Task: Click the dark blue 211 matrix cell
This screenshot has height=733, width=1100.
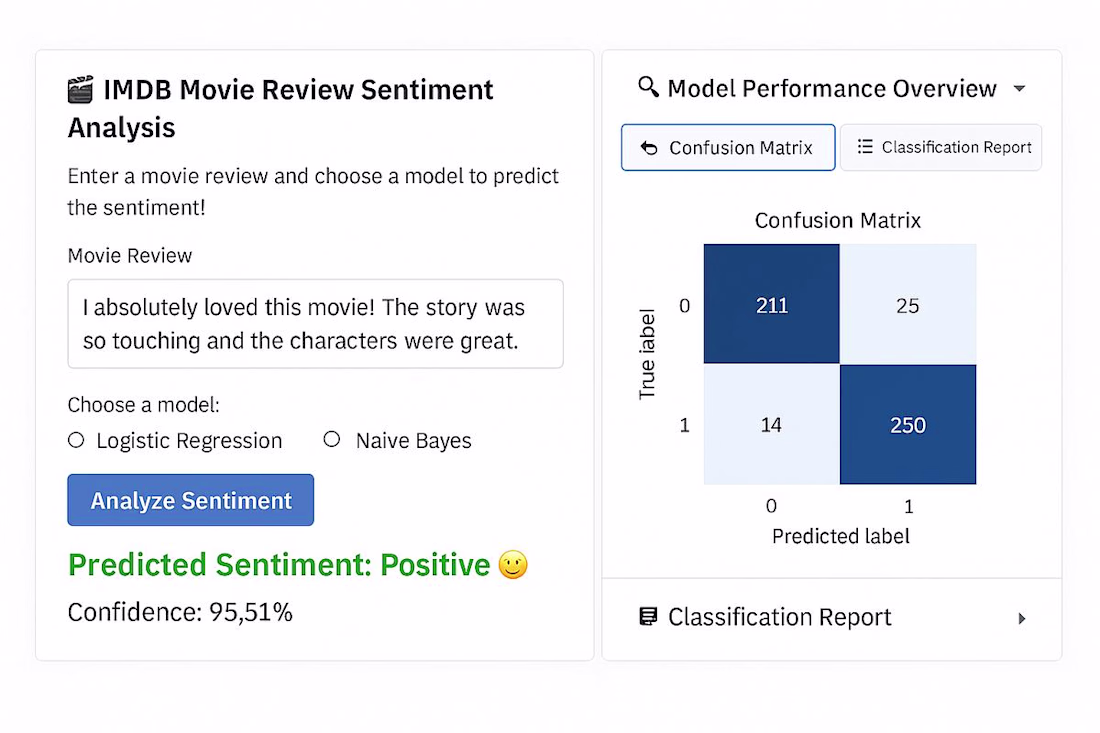Action: point(772,304)
